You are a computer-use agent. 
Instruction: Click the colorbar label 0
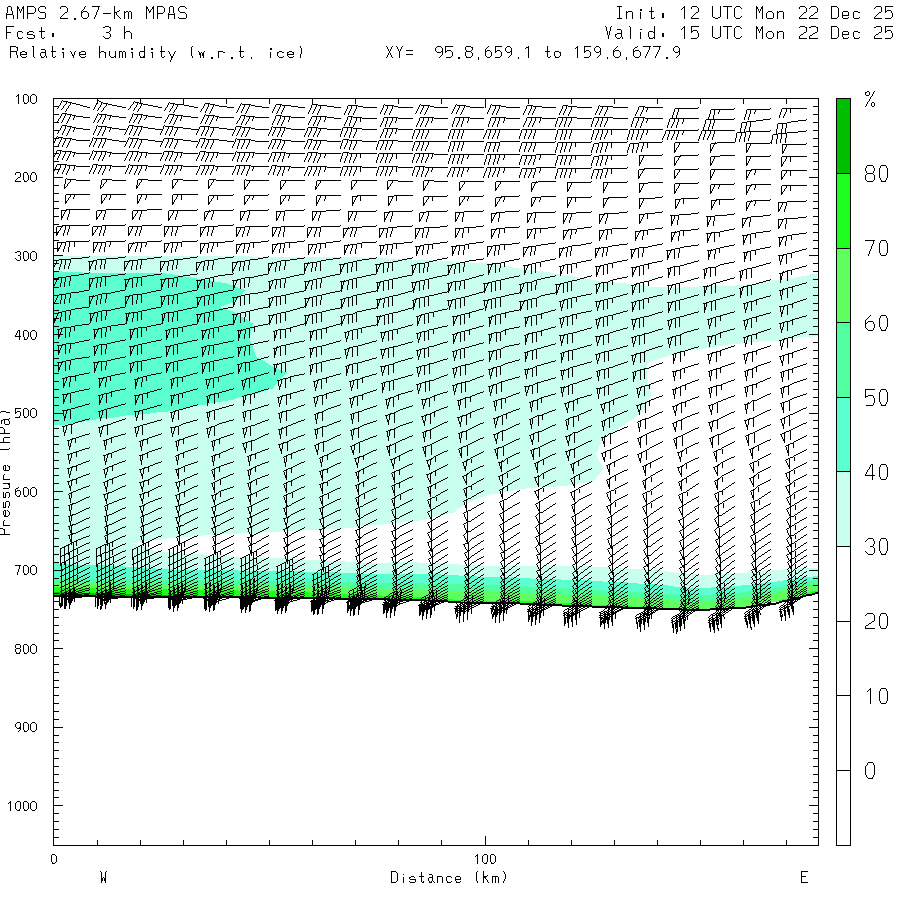point(870,771)
